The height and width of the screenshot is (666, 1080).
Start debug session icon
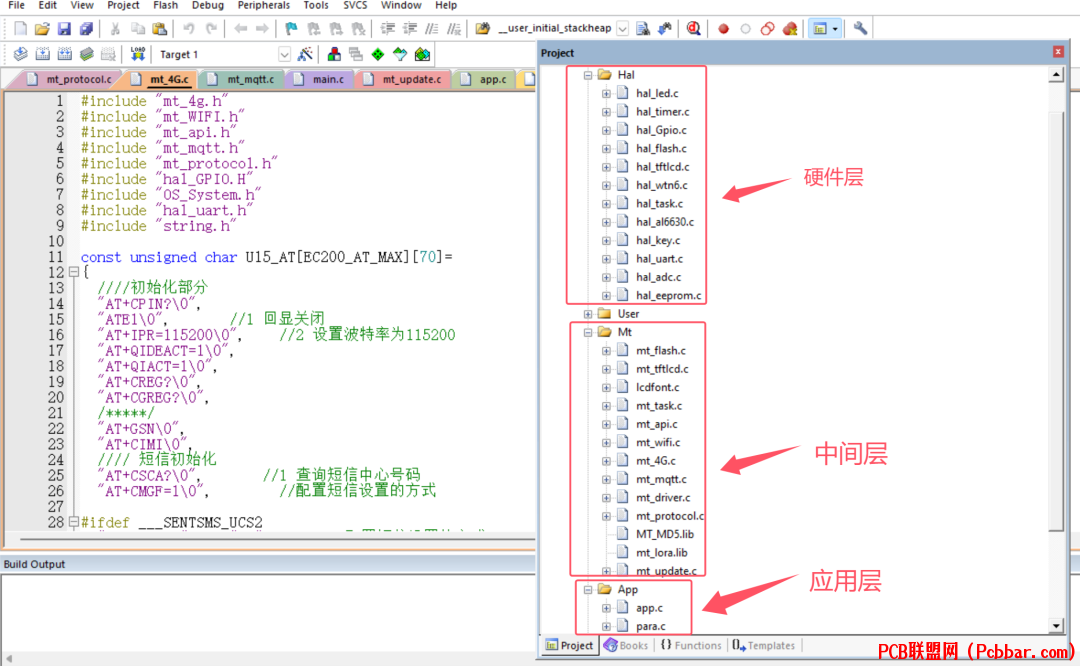pos(694,28)
